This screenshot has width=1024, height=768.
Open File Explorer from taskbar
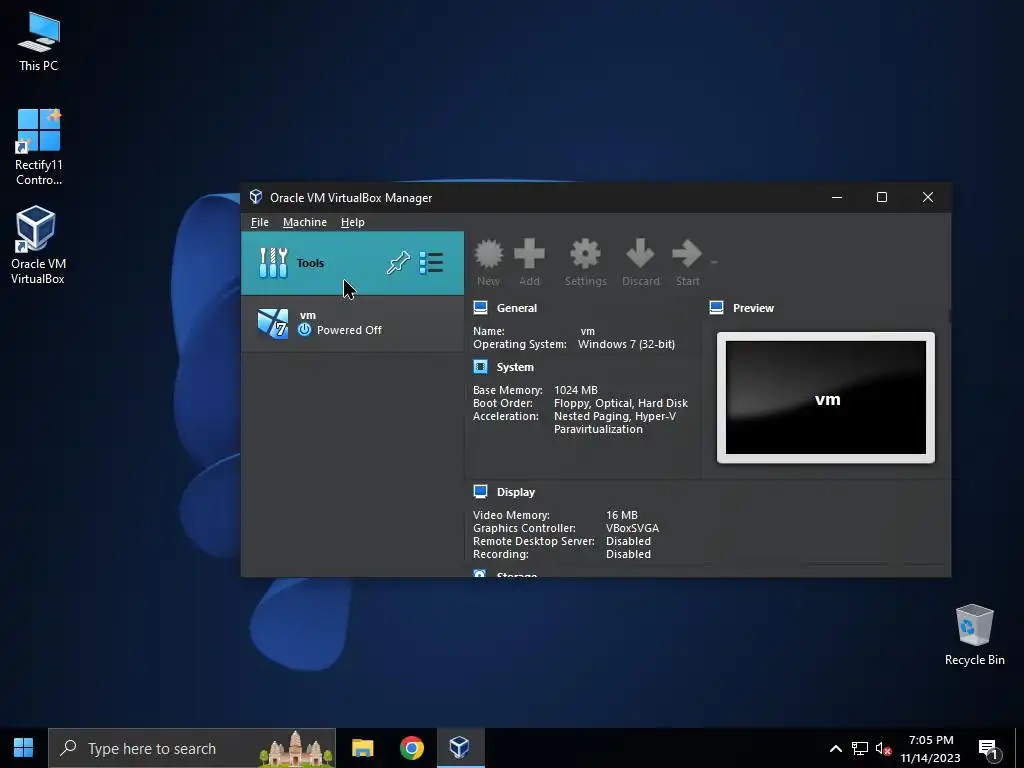coord(362,748)
